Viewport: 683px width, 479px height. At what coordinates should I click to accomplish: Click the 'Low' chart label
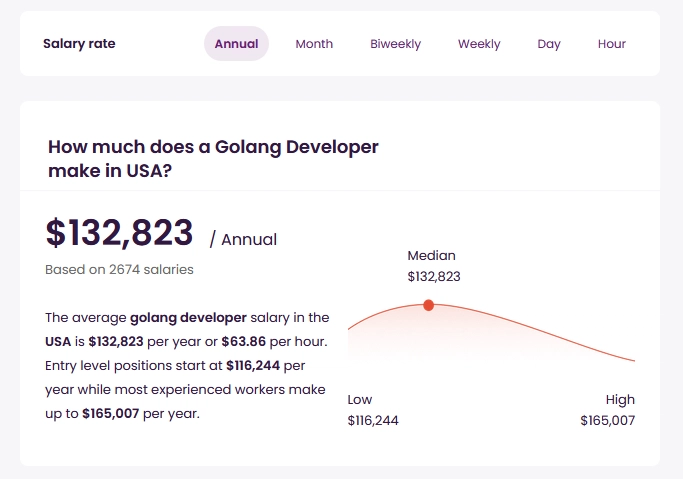click(360, 399)
